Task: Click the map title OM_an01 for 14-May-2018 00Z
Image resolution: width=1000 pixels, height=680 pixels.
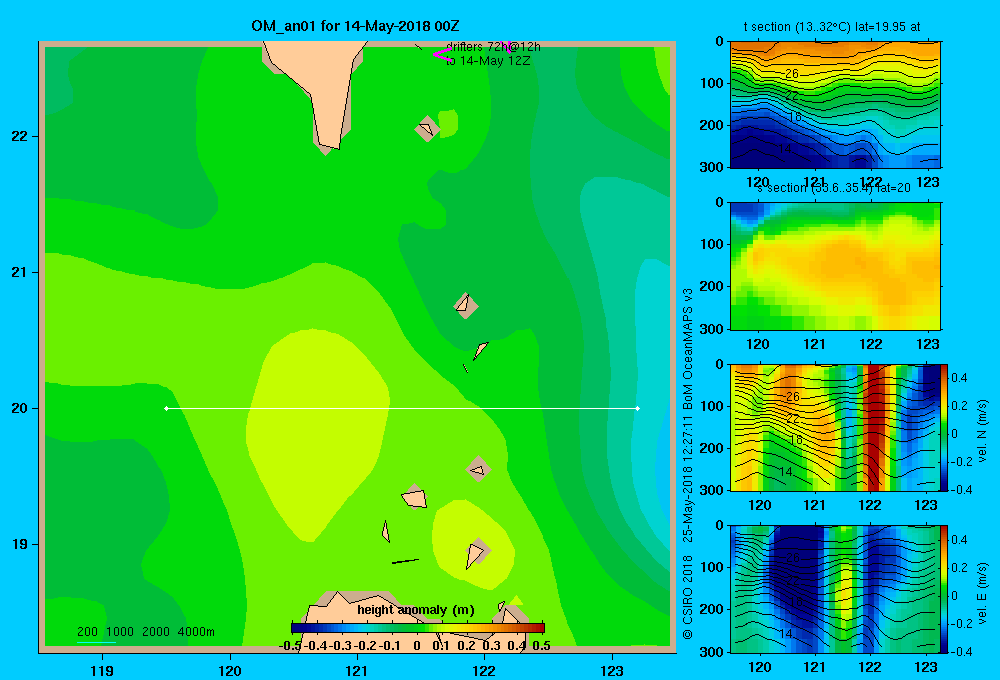Action: (355, 26)
